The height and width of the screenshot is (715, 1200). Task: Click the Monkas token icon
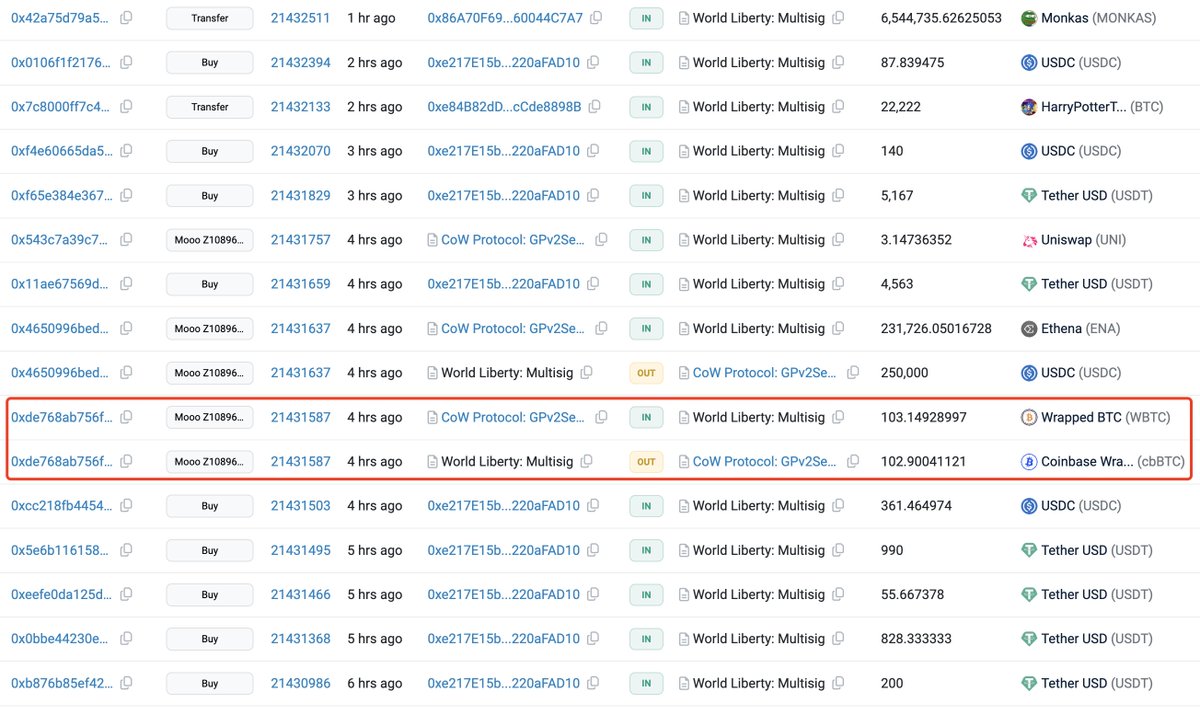(x=1028, y=18)
